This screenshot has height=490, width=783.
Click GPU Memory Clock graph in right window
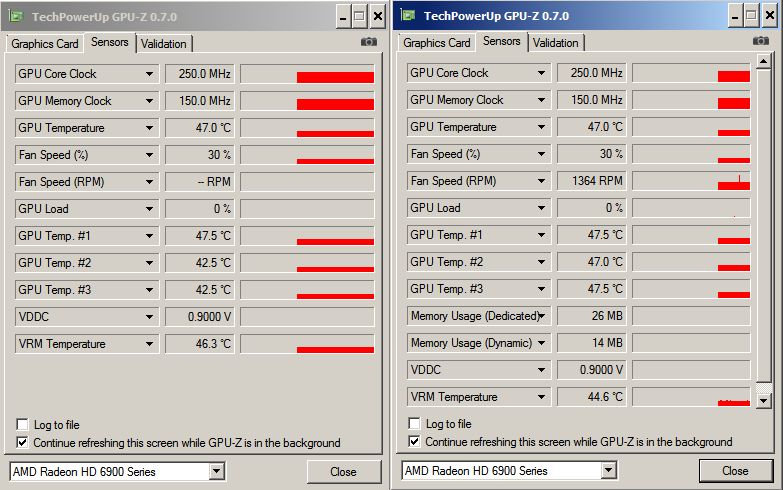point(691,100)
